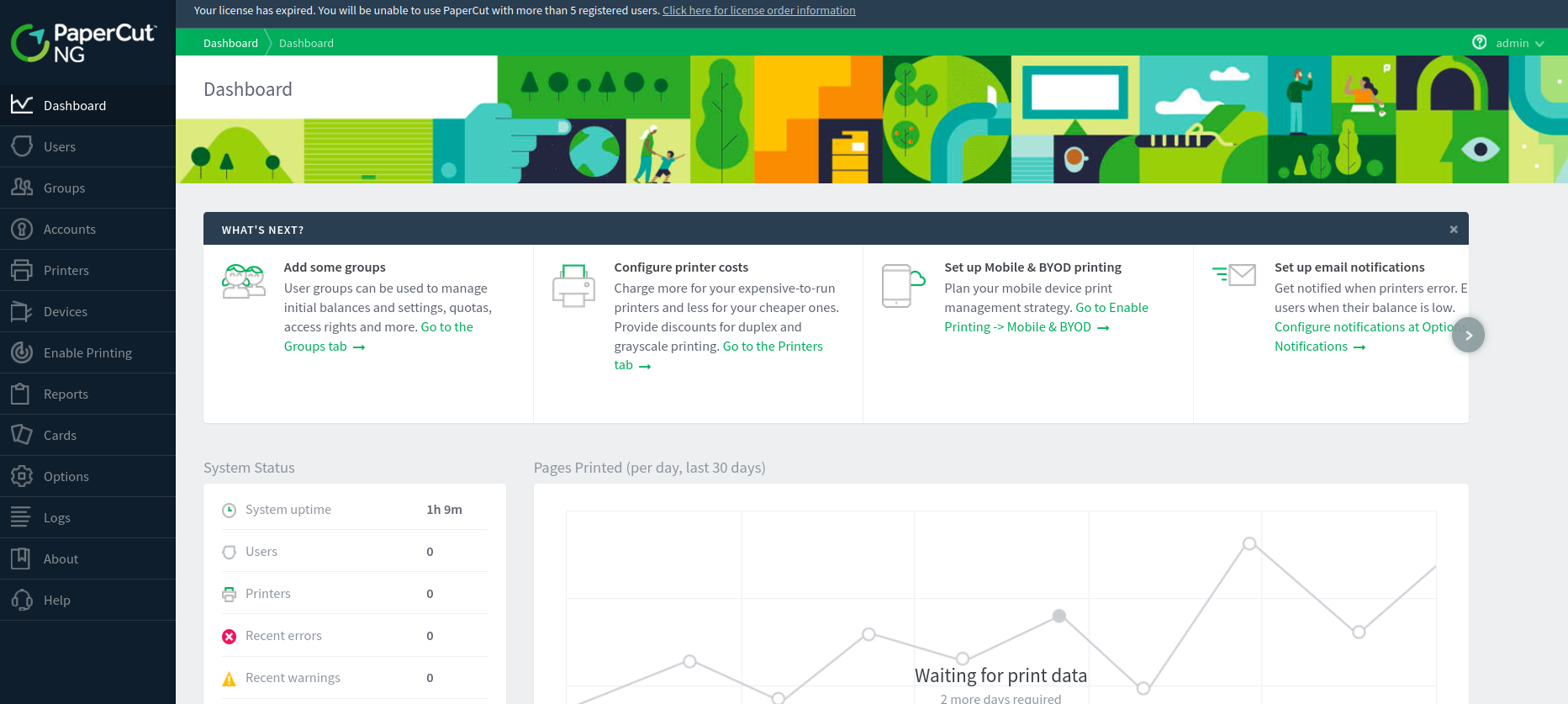The image size is (1568, 704).
Task: Open About in the sidebar menu
Action: pos(87,558)
